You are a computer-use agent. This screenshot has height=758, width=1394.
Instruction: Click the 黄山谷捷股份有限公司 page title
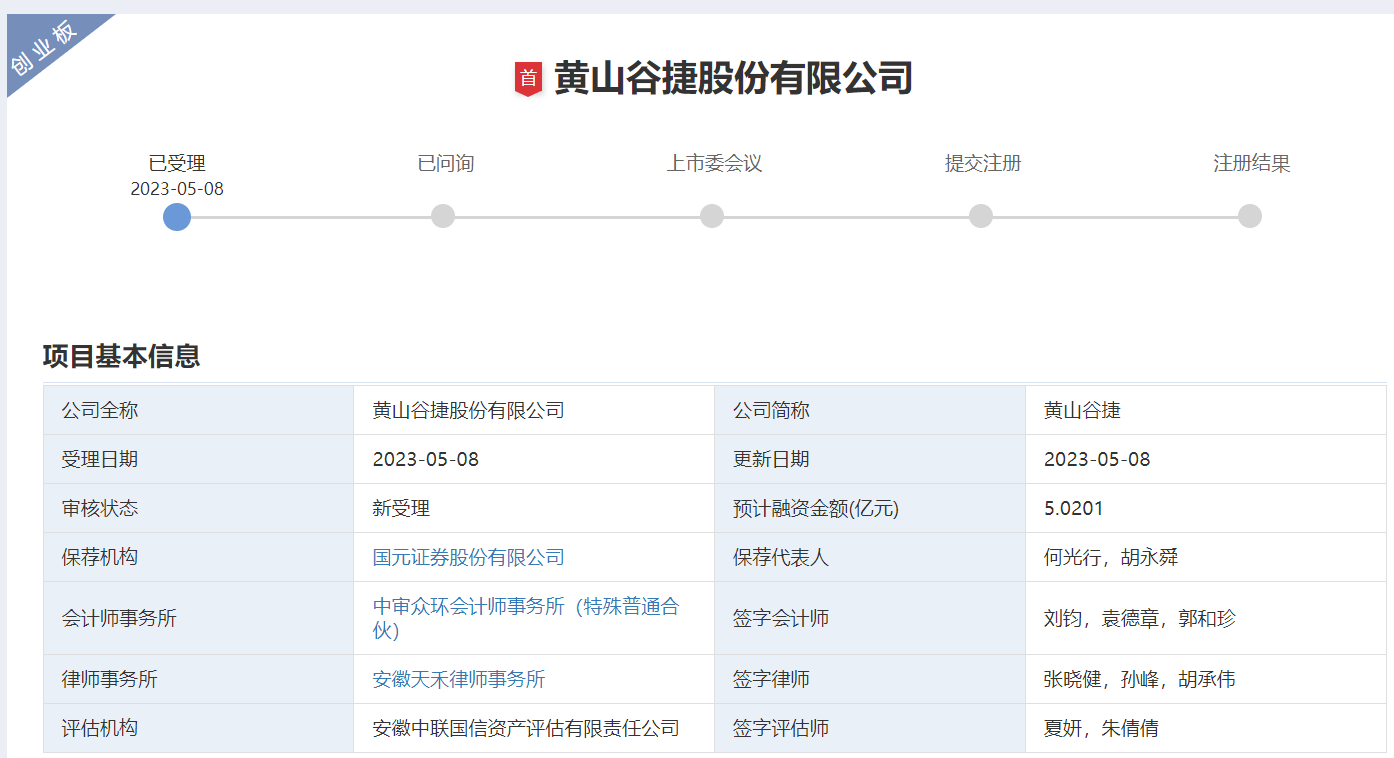tap(733, 78)
